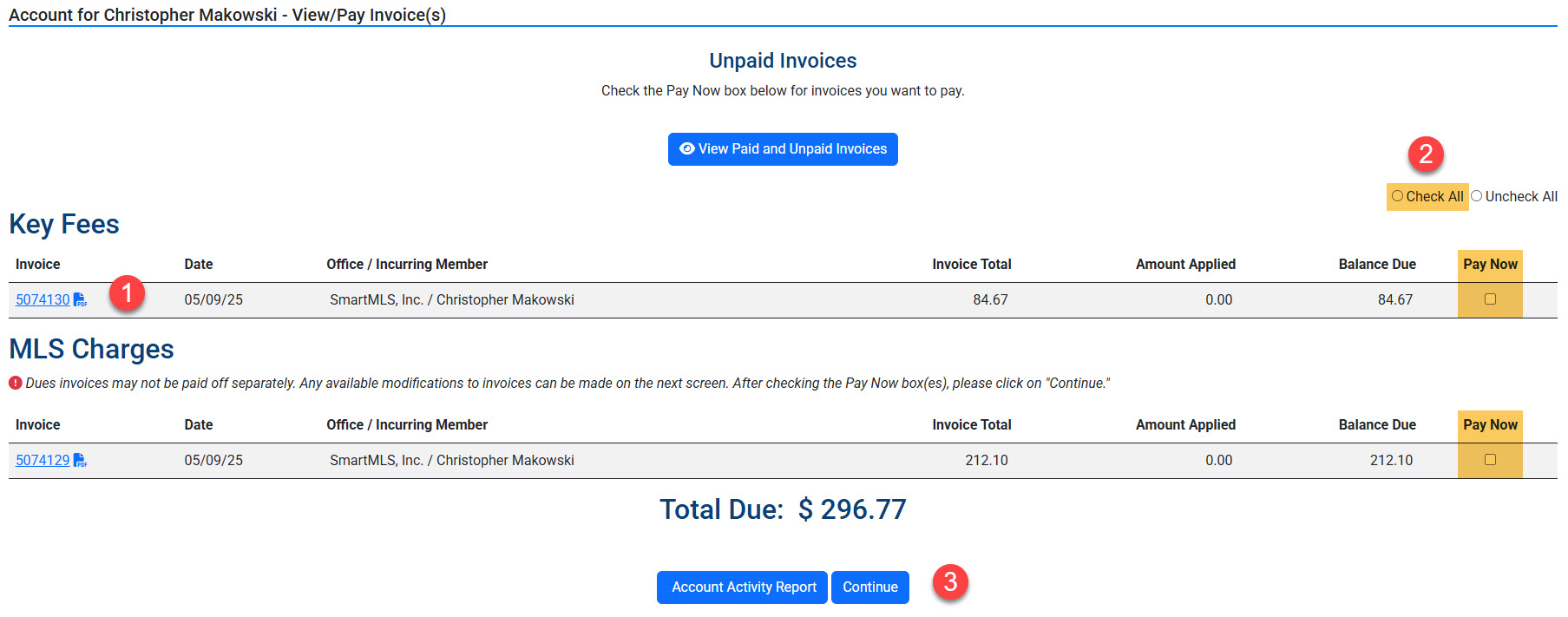Tick Pay Now checkbox for MLS Charges invoice
The width and height of the screenshot is (1568, 617).
click(x=1490, y=460)
